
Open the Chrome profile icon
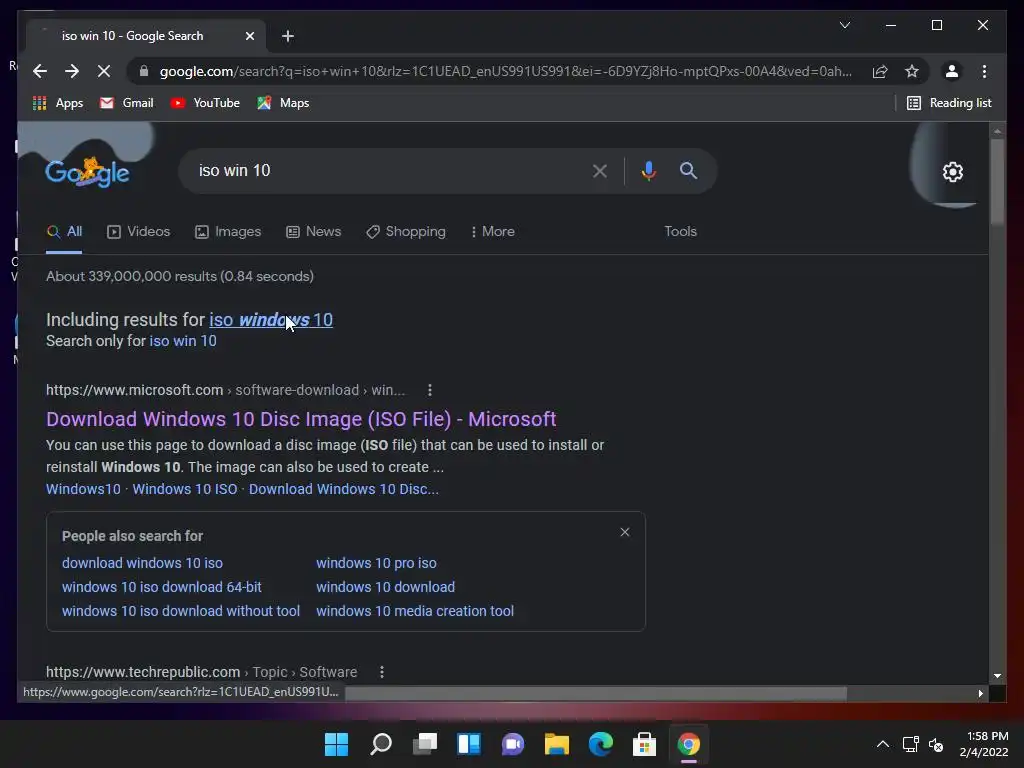coord(952,71)
